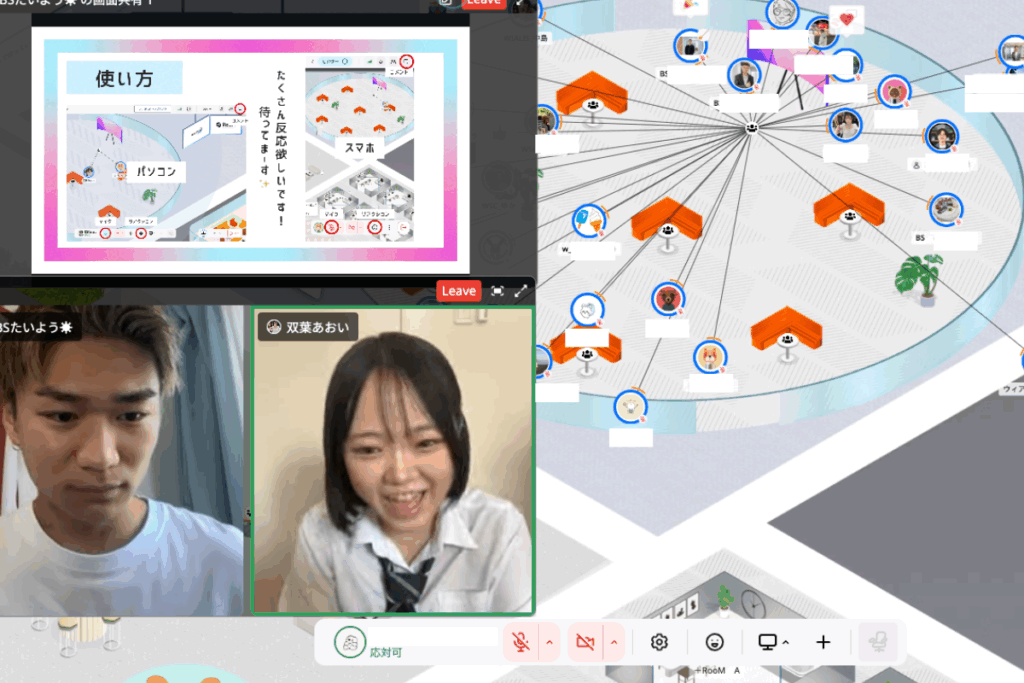This screenshot has height=683, width=1024.
Task: Join the lower-right orange sofa meeting table
Action: pos(786,333)
